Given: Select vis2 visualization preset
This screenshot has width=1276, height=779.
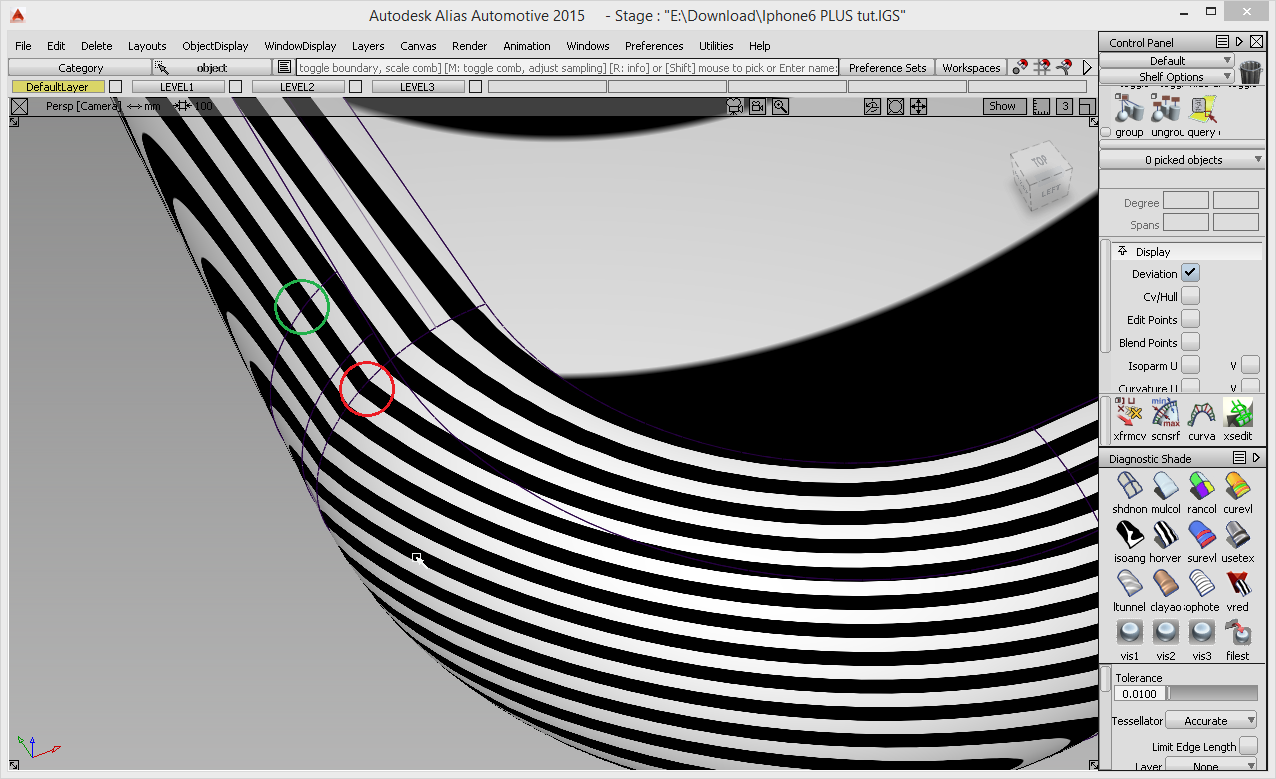Looking at the screenshot, I should pos(1166,633).
